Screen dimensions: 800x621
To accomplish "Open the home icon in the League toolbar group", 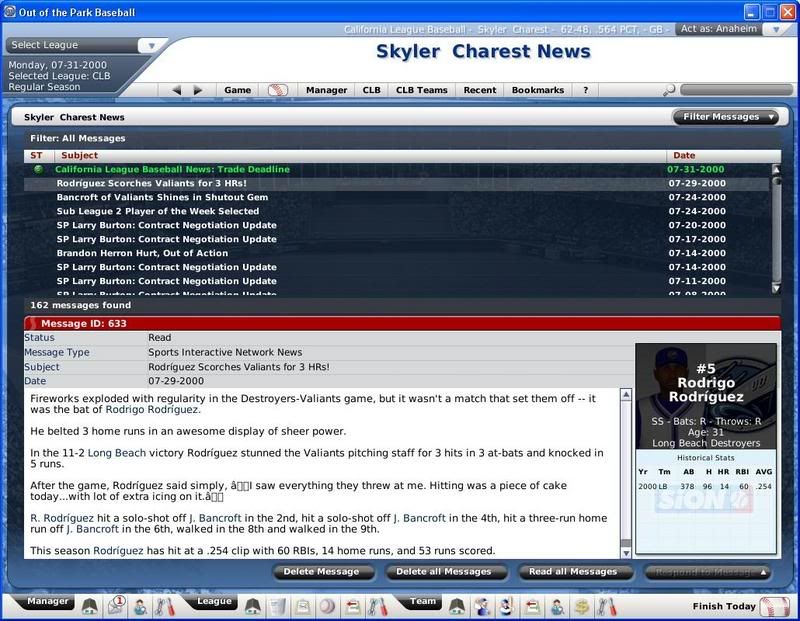I will pyautogui.click(x=253, y=607).
